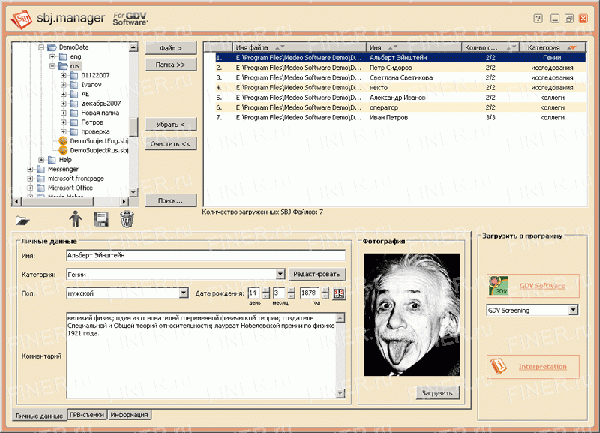This screenshot has height=433, width=600.
Task: Click the Поиск... button
Action: click(171, 200)
